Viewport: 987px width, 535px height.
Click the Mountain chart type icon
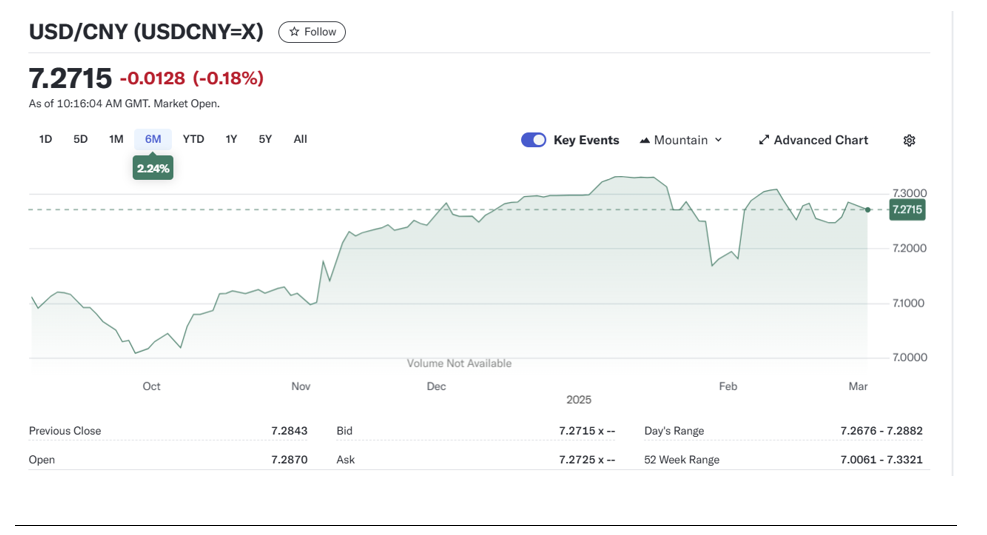coord(645,141)
